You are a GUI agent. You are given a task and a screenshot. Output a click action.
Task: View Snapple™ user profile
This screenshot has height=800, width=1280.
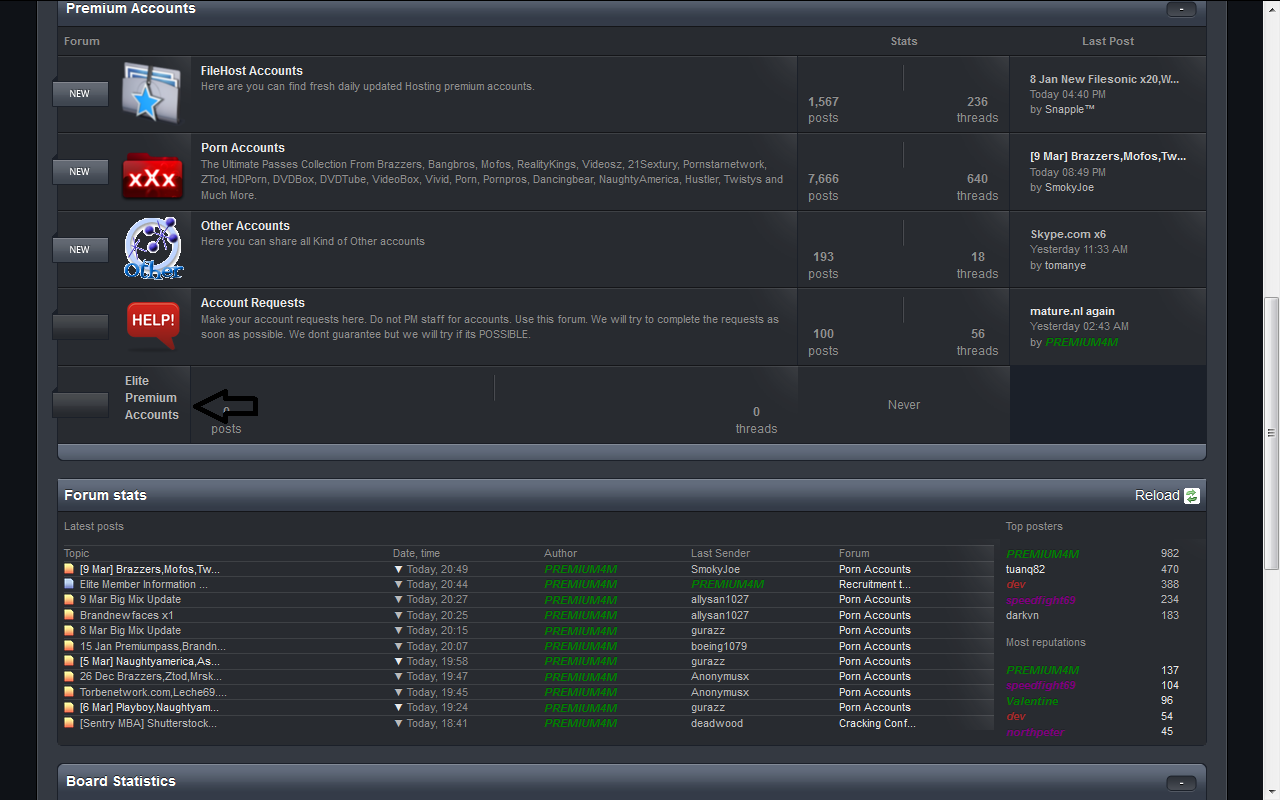pos(1070,110)
